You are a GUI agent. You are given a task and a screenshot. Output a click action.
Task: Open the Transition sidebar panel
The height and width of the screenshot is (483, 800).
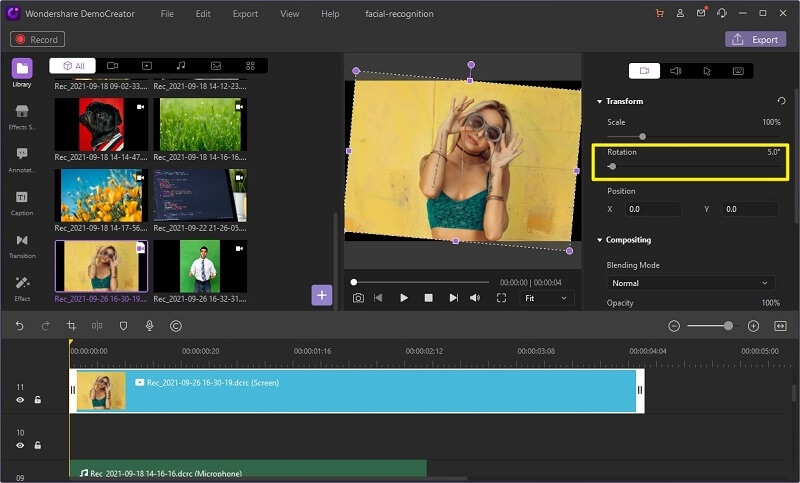(22, 245)
